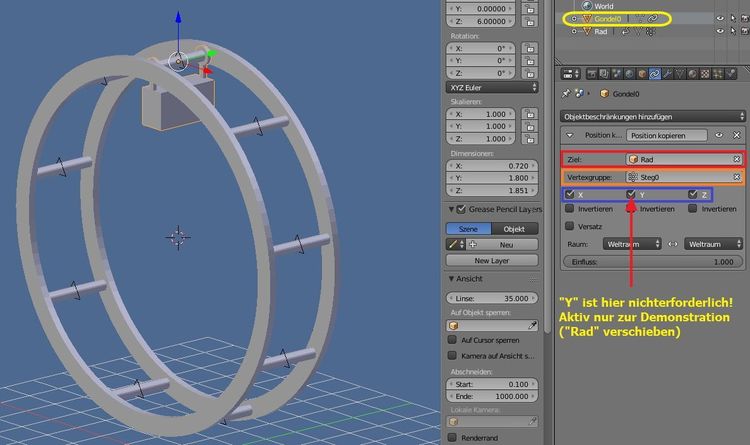This screenshot has height=445, width=750.
Task: Enable Invertieren under the X axis
Action: point(569,209)
